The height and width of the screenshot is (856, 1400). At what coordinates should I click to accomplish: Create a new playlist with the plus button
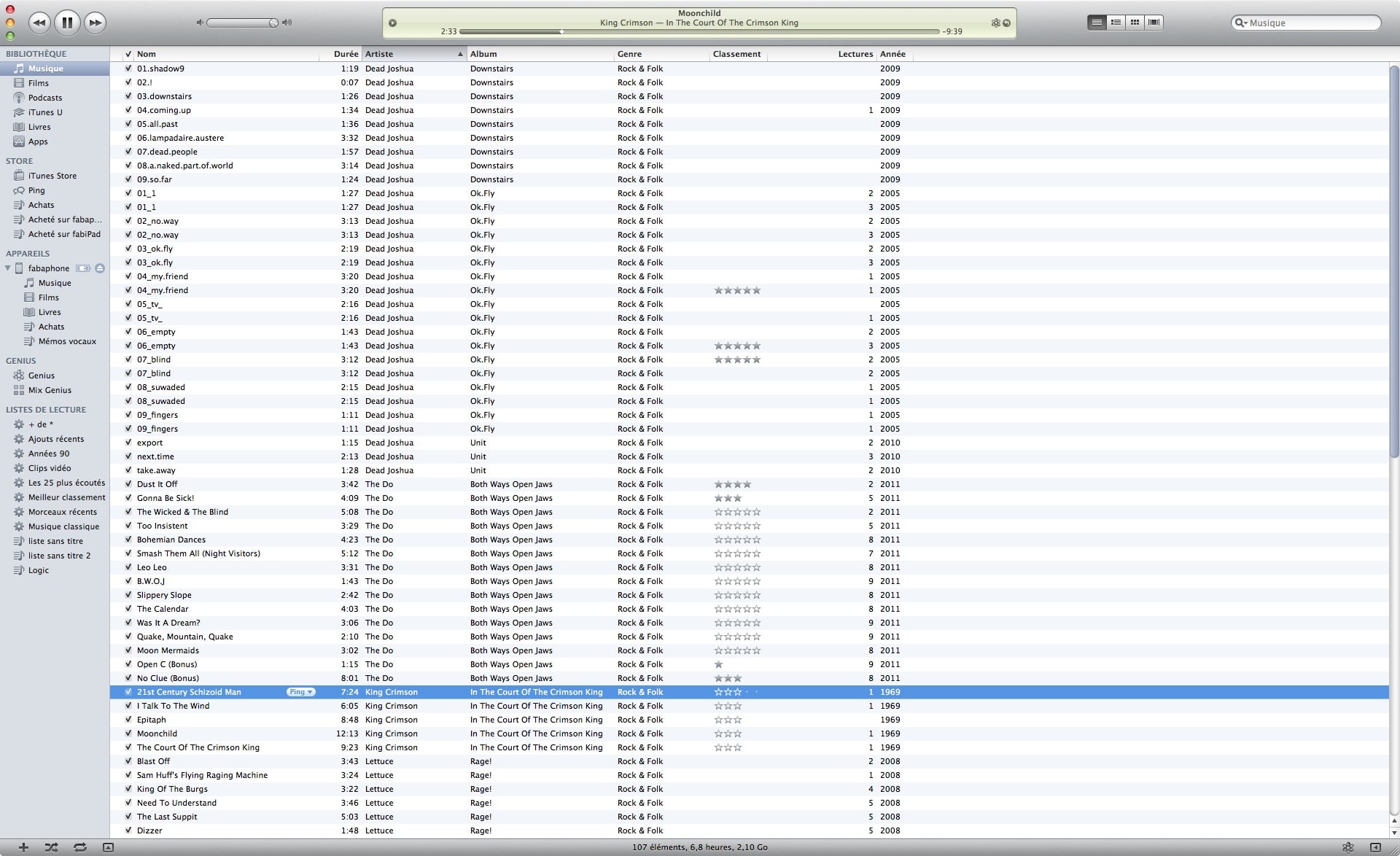(23, 847)
